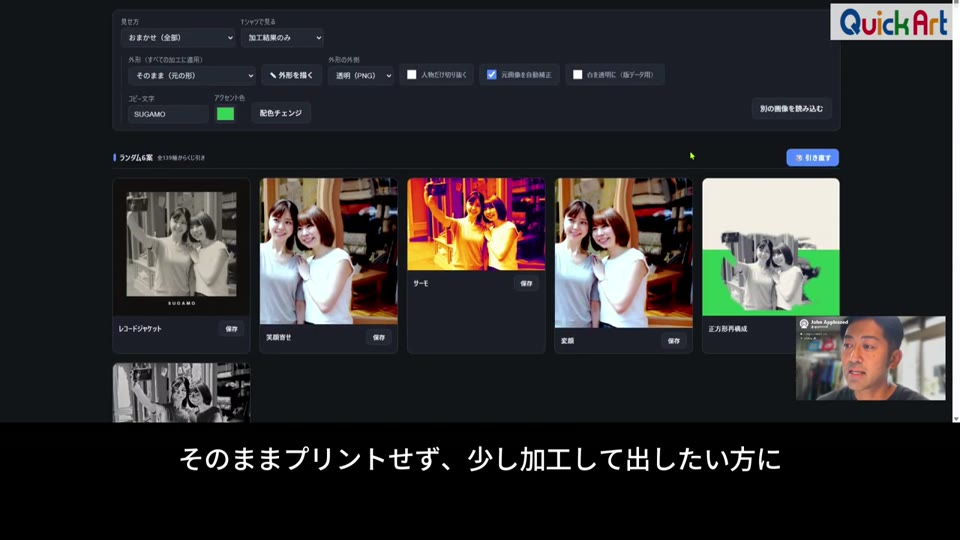
Task: Select the 変顔 thumbnail
Action: [x=623, y=253]
